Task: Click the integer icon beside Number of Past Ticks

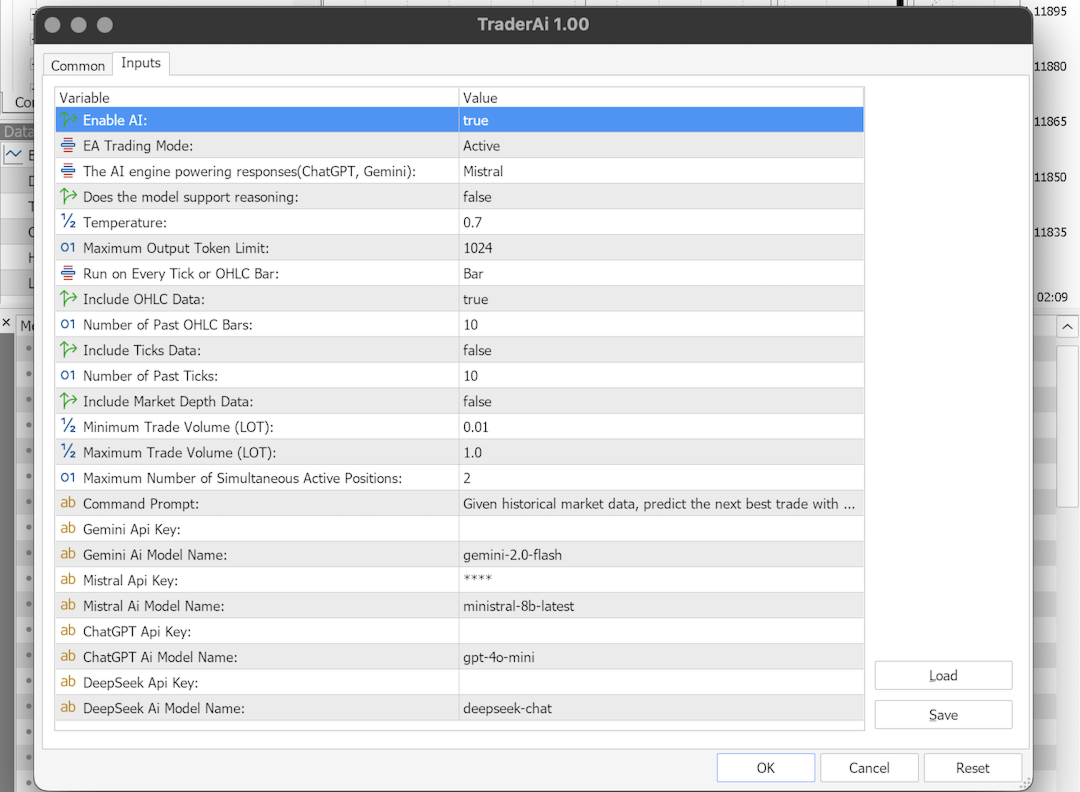Action: (x=68, y=375)
